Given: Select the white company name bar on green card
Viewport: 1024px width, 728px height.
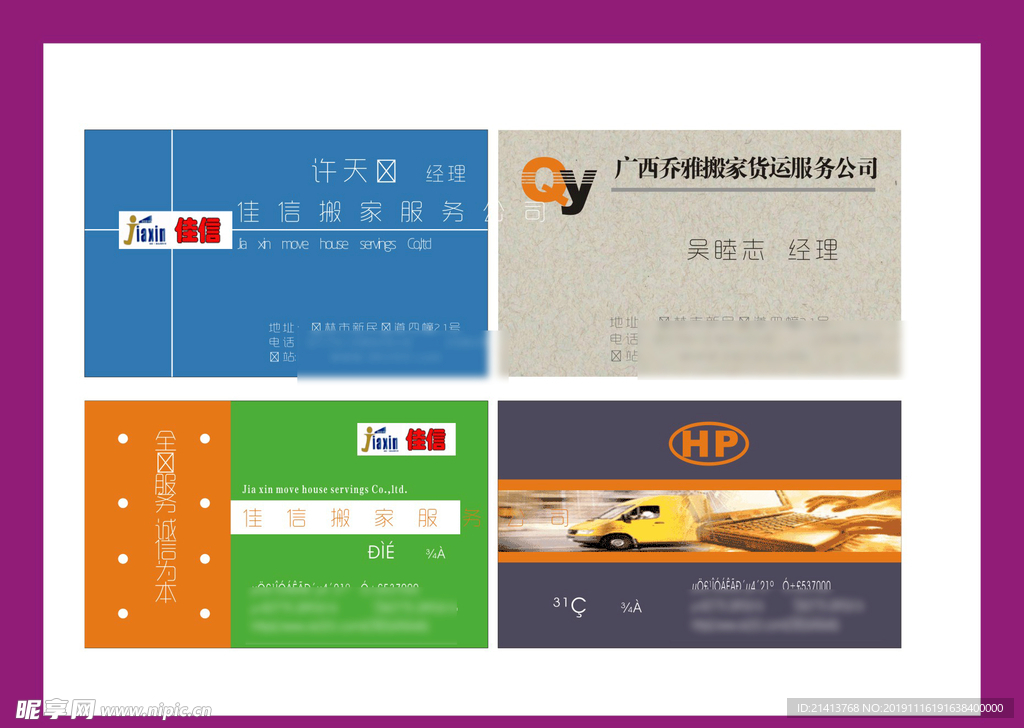Looking at the screenshot, I should click(345, 517).
